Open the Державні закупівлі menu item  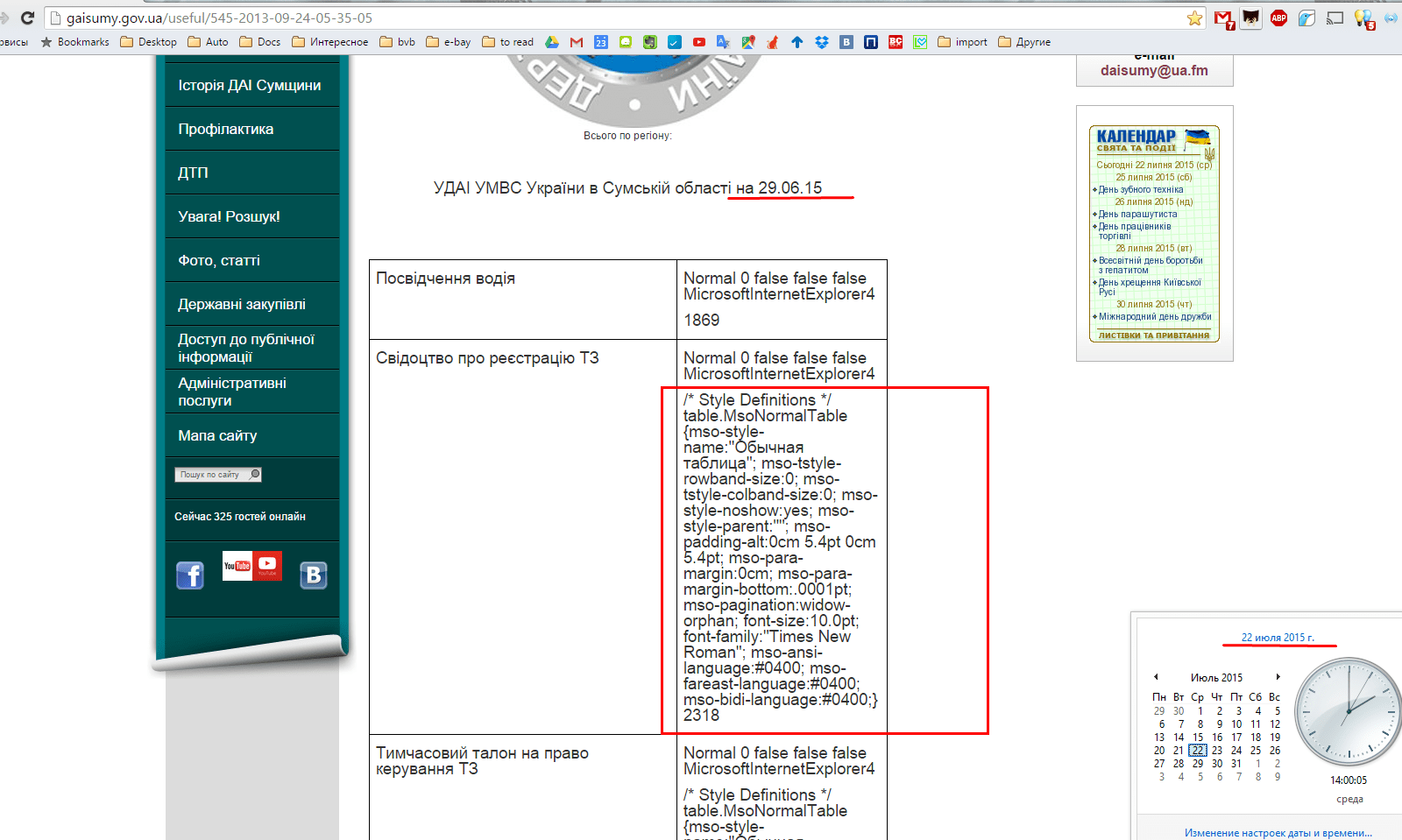tap(252, 304)
